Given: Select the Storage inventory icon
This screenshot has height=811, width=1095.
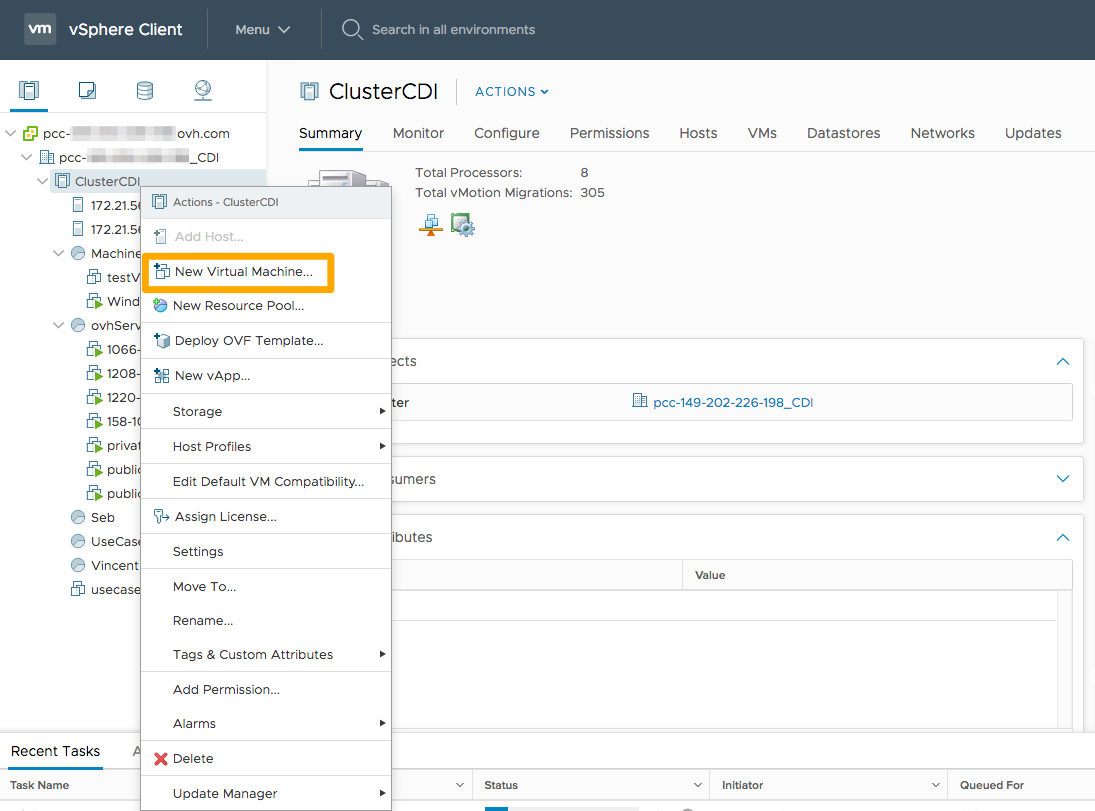Looking at the screenshot, I should click(x=145, y=90).
